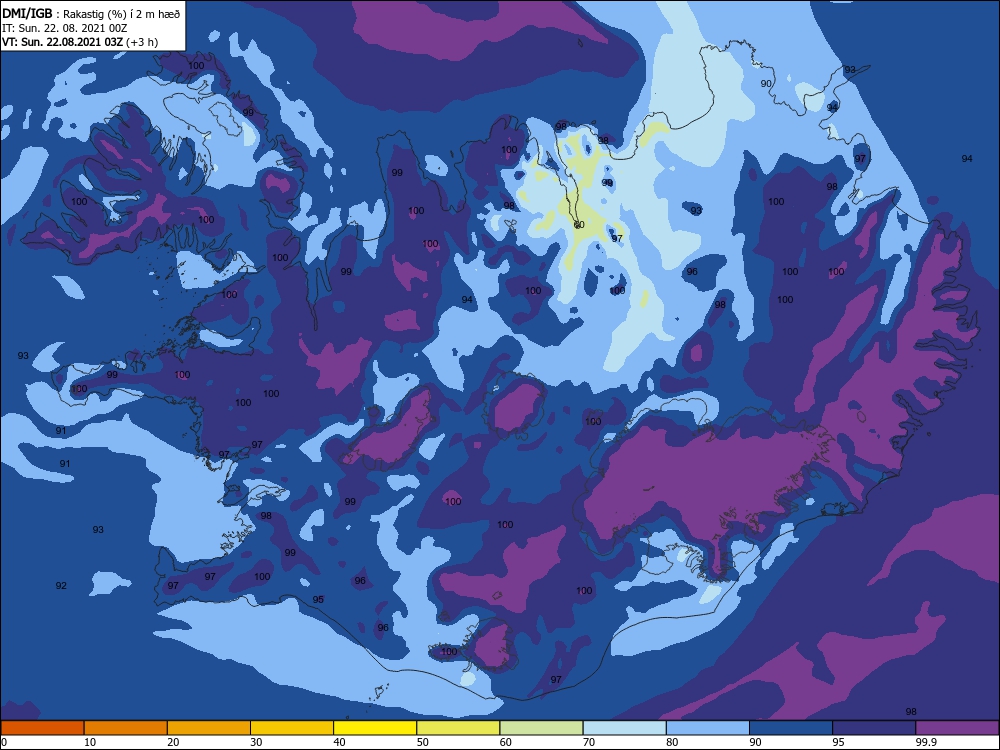The height and width of the screenshot is (750, 1000).
Task: Click the dark orange 0–10 legend swatch
Action: pos(42,728)
